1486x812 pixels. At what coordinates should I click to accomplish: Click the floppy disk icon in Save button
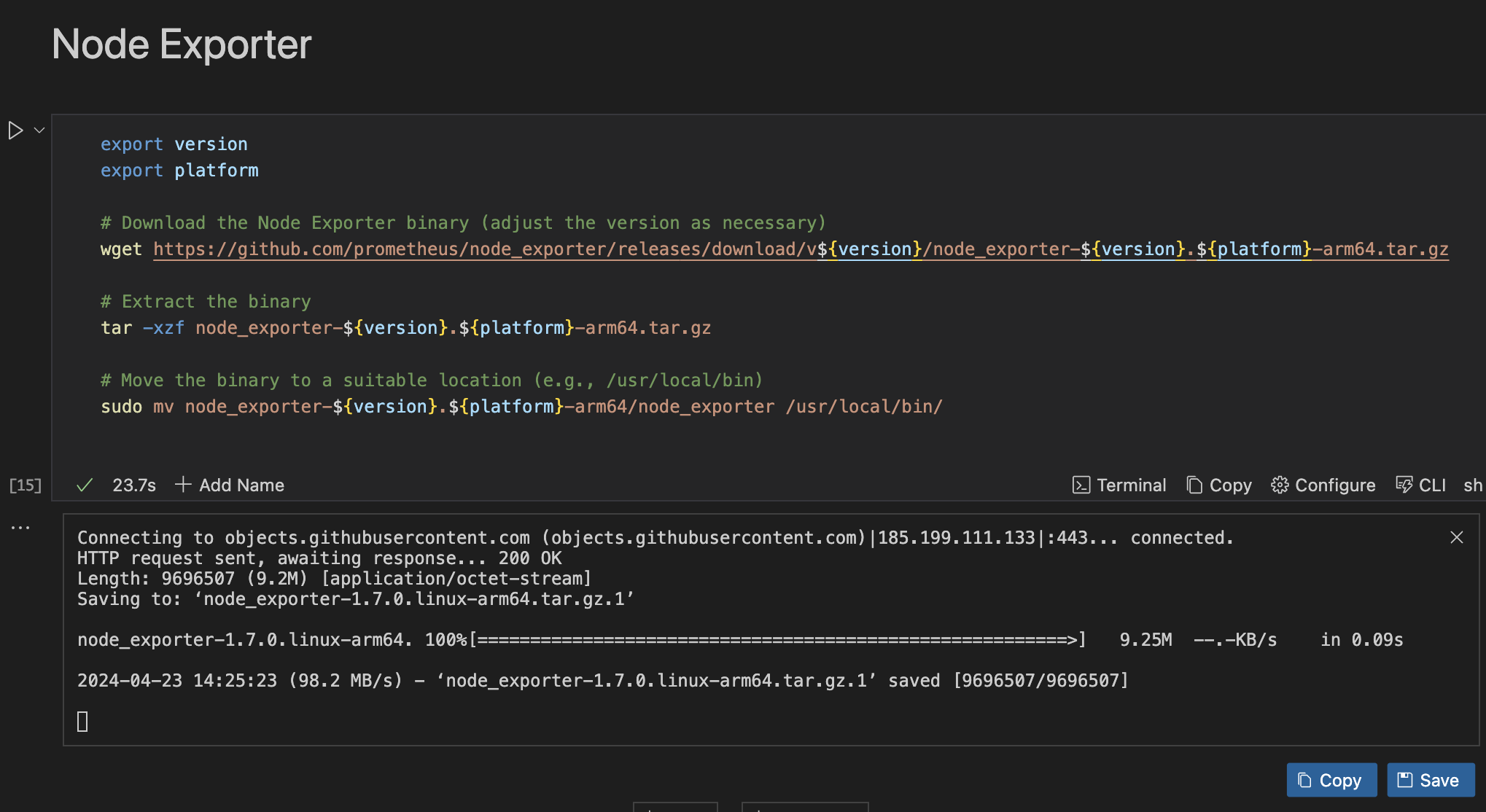[x=1404, y=780]
